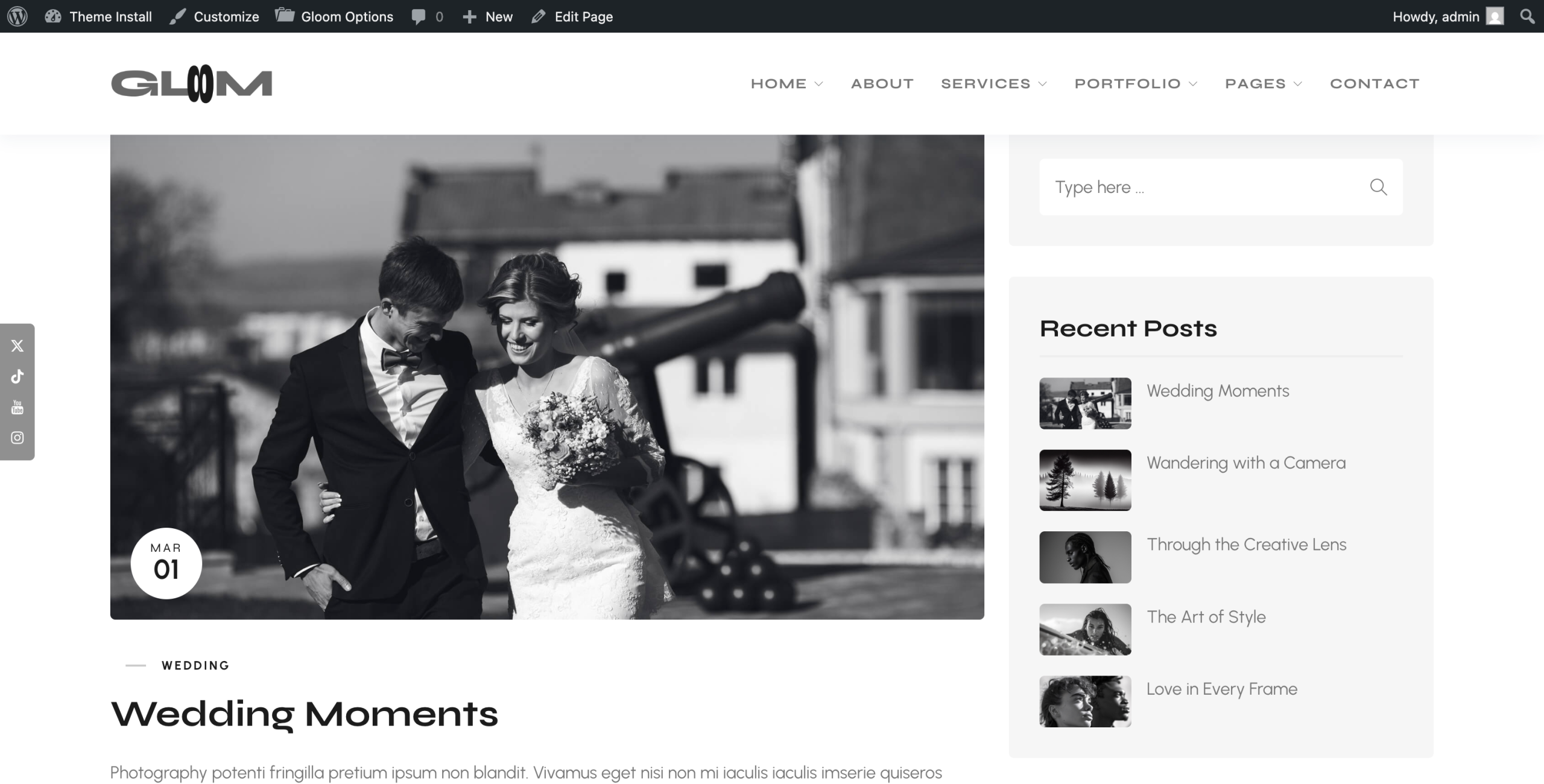Click the plus icon beside New

(469, 17)
